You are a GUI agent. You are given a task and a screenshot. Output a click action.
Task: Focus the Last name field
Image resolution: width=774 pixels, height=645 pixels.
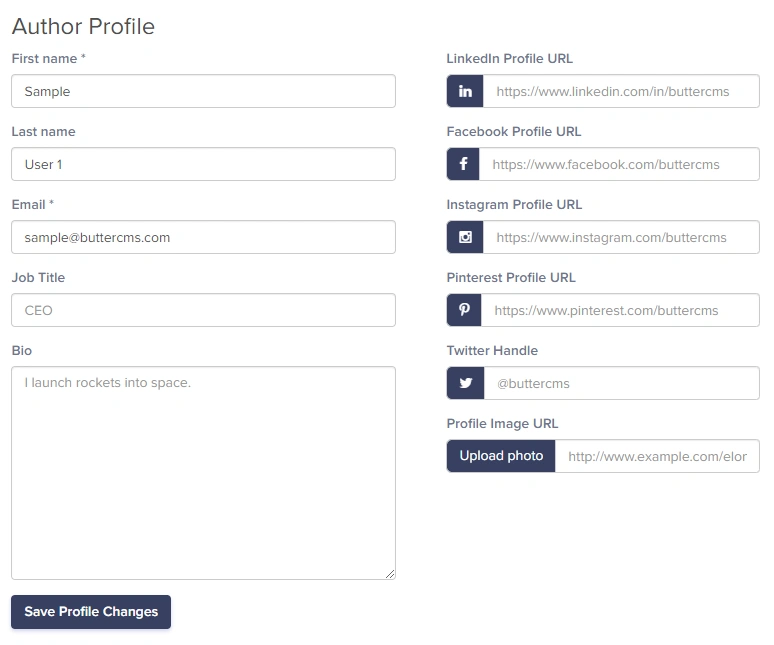point(203,164)
